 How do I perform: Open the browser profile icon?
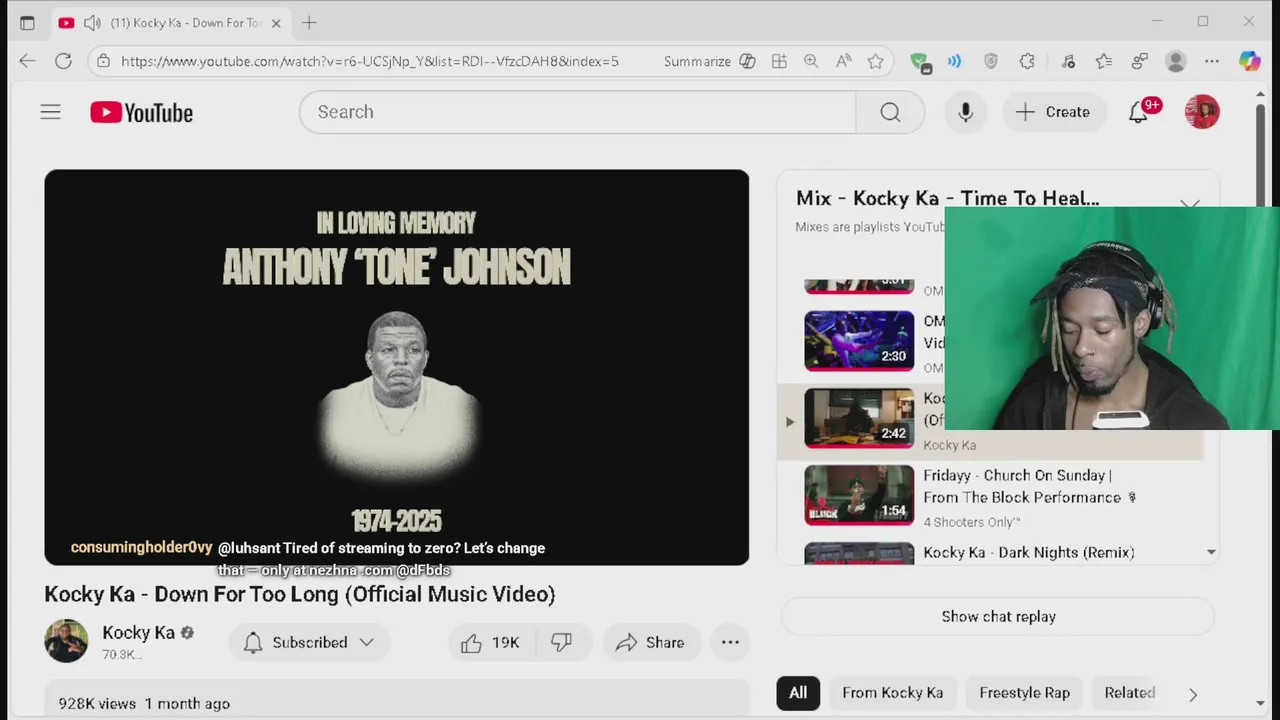click(1176, 61)
